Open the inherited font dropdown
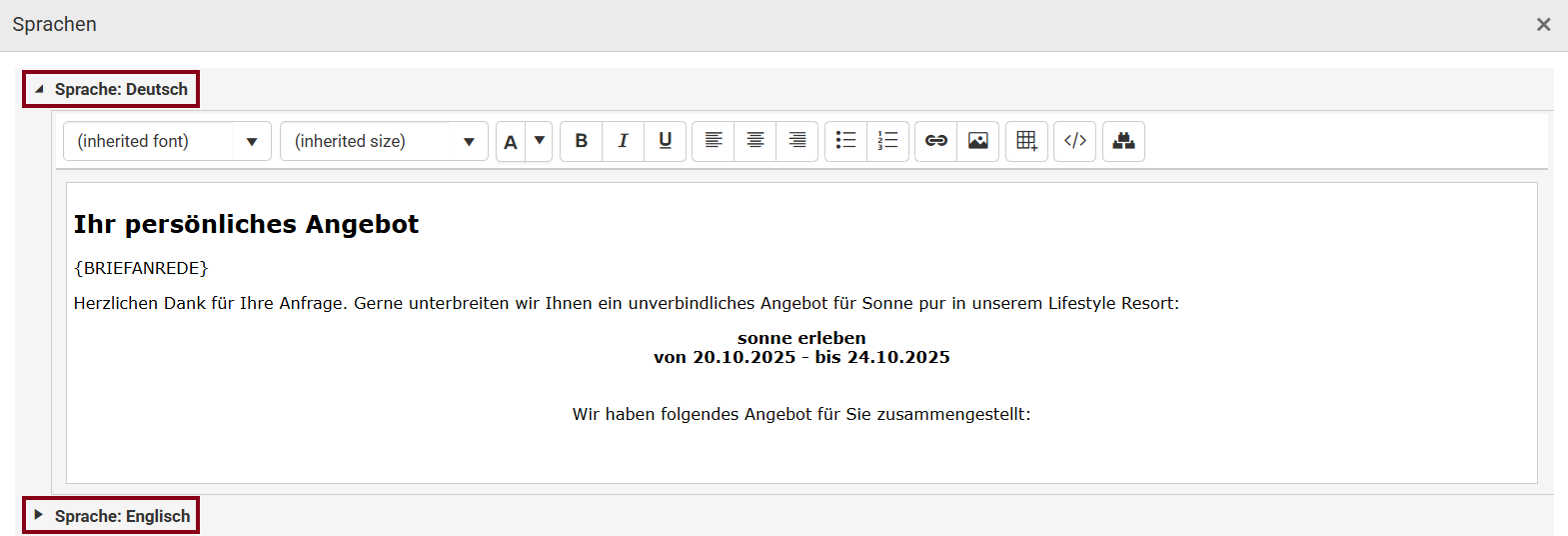This screenshot has height=536, width=1568. [x=167, y=141]
